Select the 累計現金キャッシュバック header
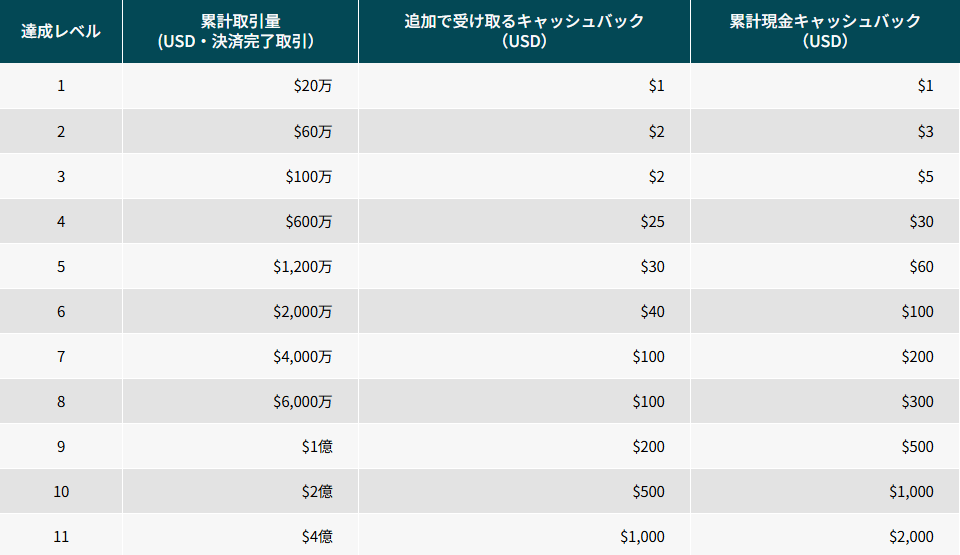The width and height of the screenshot is (960, 555). pos(825,31)
